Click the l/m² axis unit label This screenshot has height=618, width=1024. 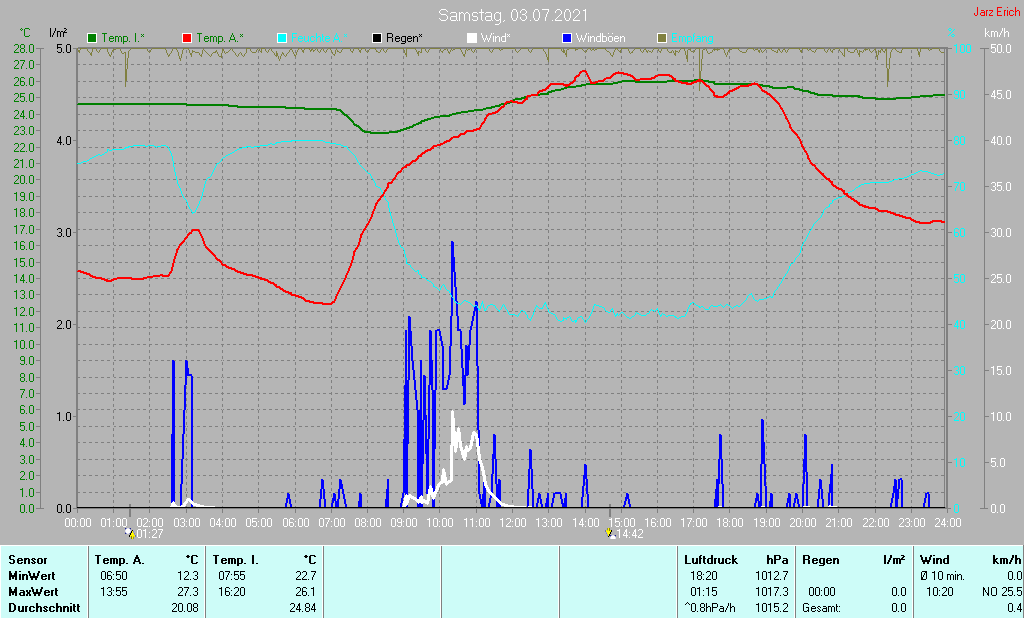click(56, 33)
